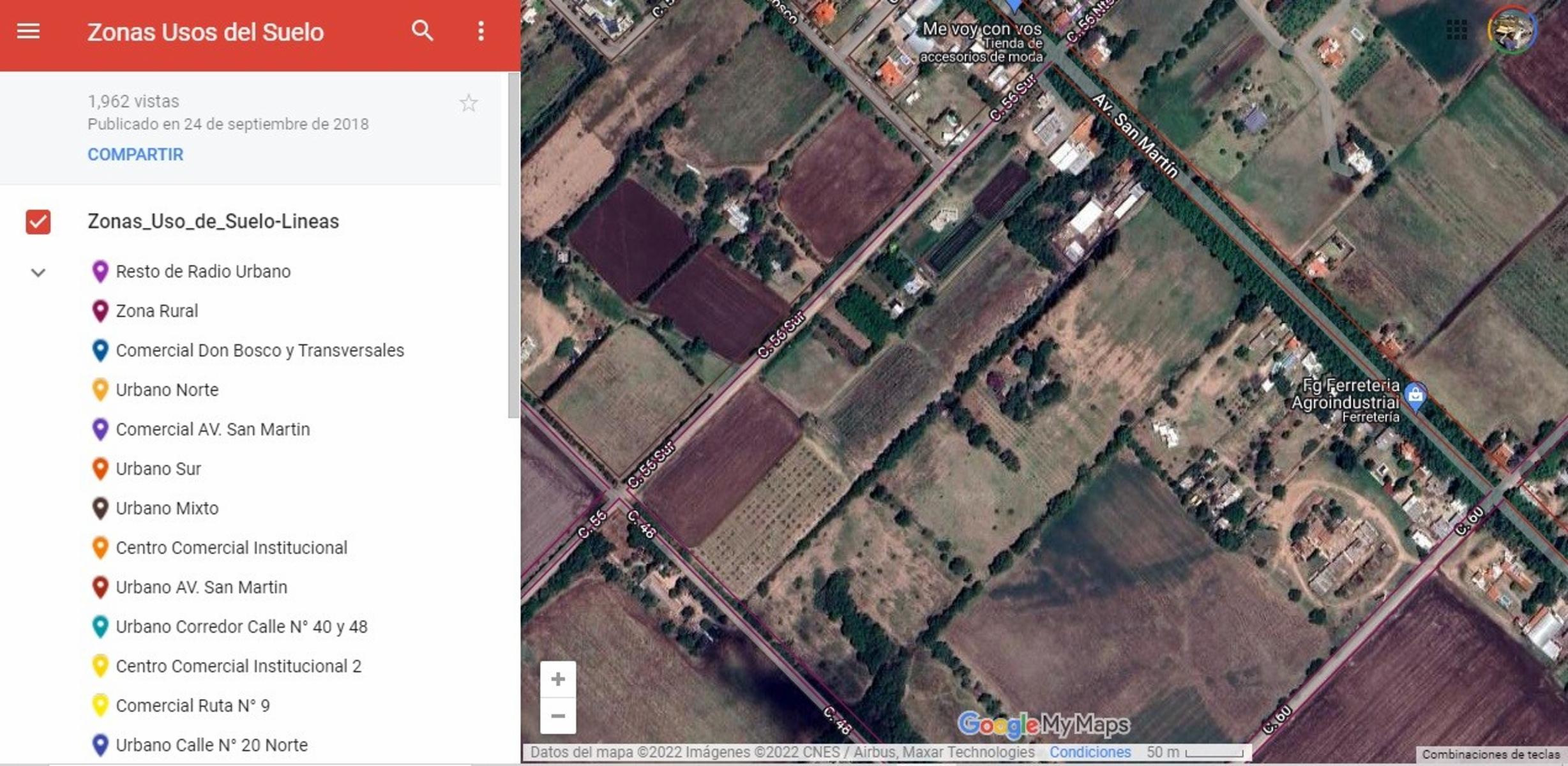Open Combinaciones de teclas shortcuts
The width and height of the screenshot is (1568, 766).
1491,755
